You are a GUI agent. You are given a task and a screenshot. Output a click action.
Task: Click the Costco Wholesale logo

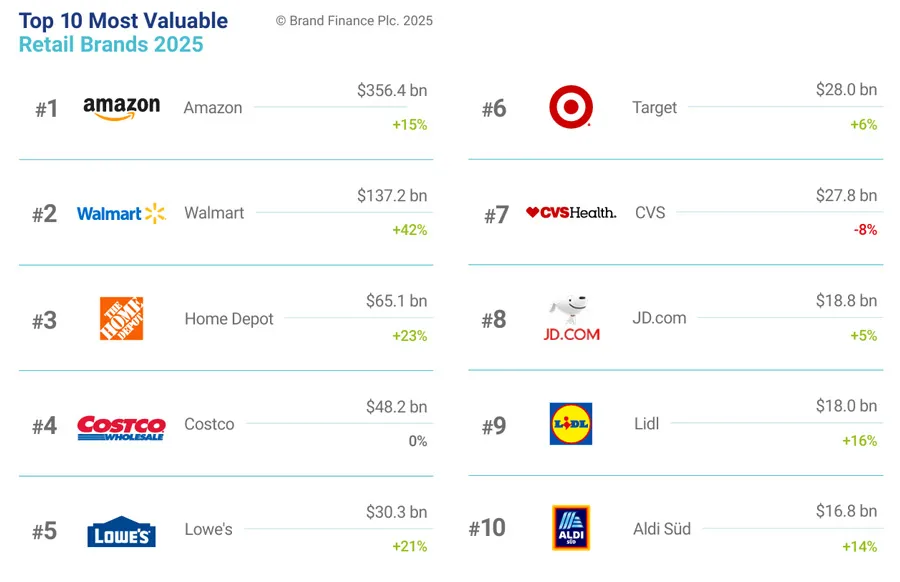click(121, 428)
